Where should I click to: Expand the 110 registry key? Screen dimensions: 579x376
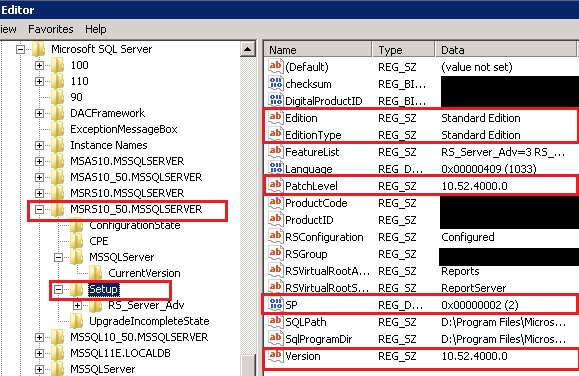39,81
